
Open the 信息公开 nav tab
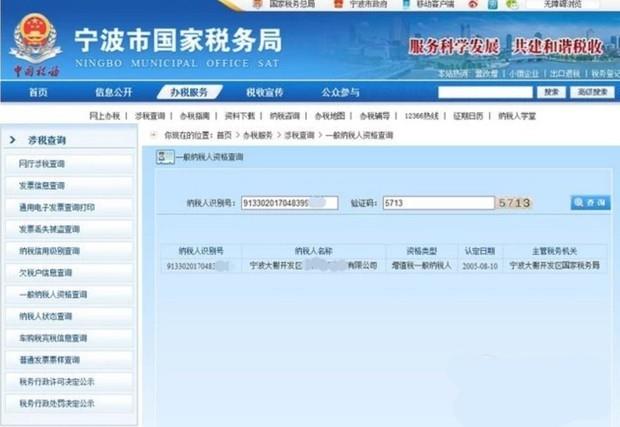tap(113, 93)
